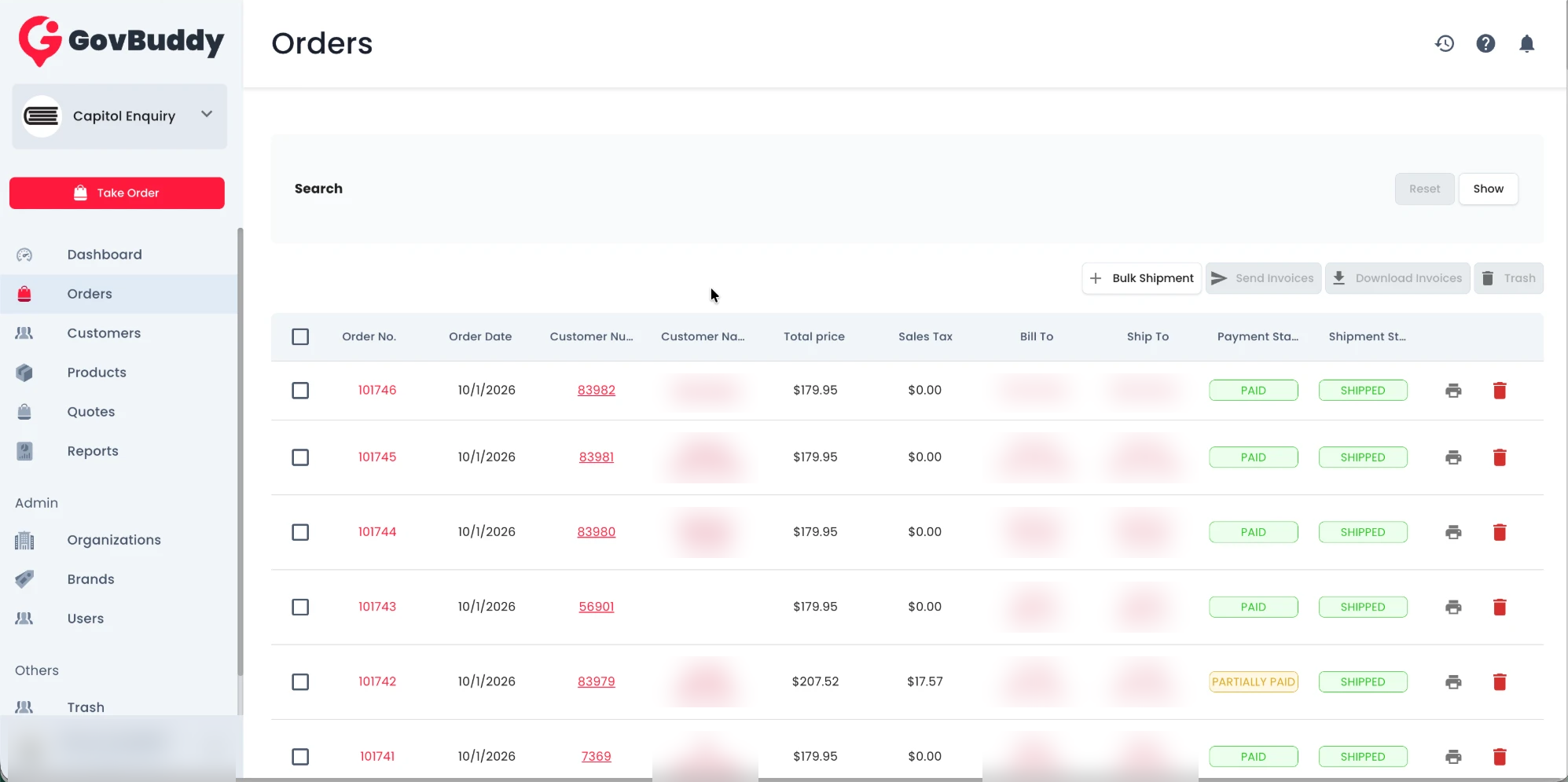The image size is (1568, 782).
Task: Open the notifications bell
Action: [1527, 43]
